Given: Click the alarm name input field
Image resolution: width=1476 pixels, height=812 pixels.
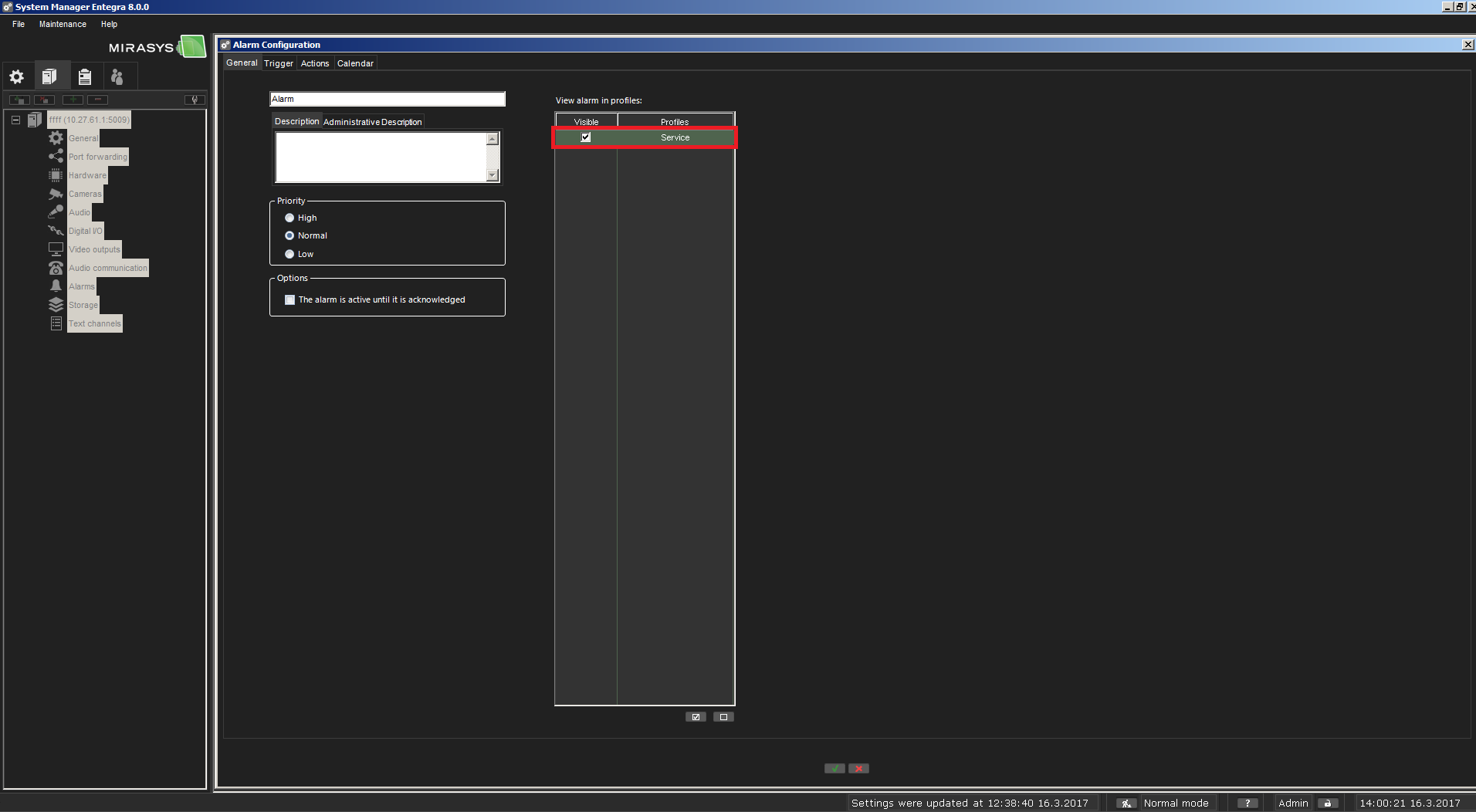Looking at the screenshot, I should pyautogui.click(x=387, y=99).
